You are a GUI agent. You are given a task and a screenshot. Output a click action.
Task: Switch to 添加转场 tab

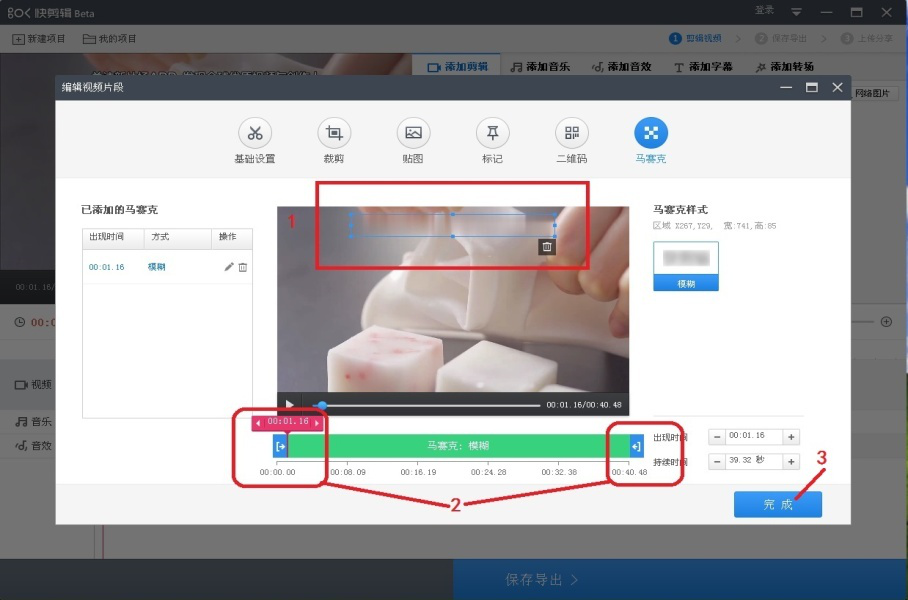[x=785, y=67]
